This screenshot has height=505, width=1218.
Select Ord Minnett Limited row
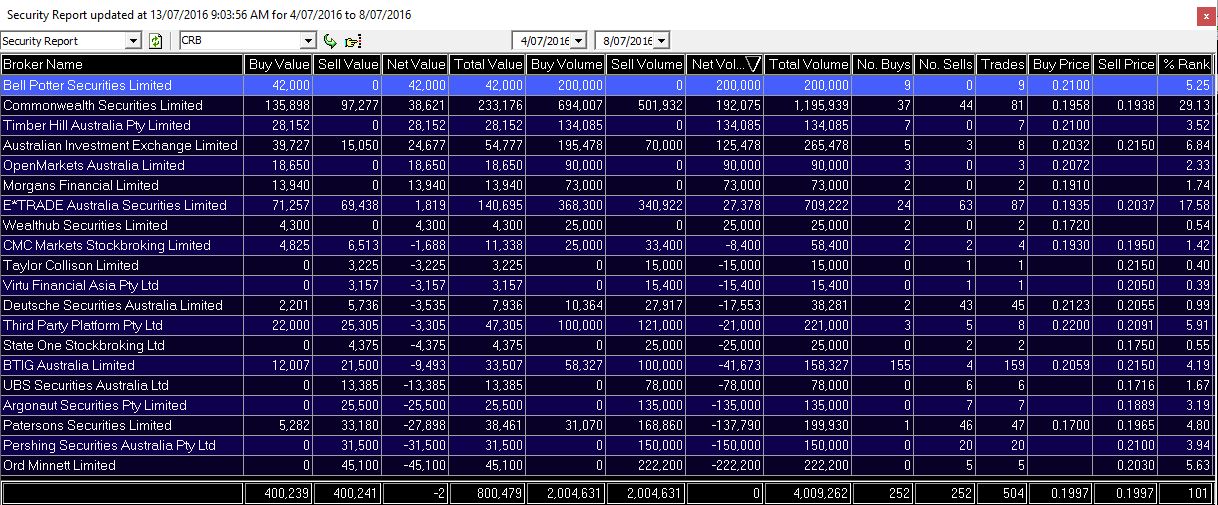tap(608, 466)
